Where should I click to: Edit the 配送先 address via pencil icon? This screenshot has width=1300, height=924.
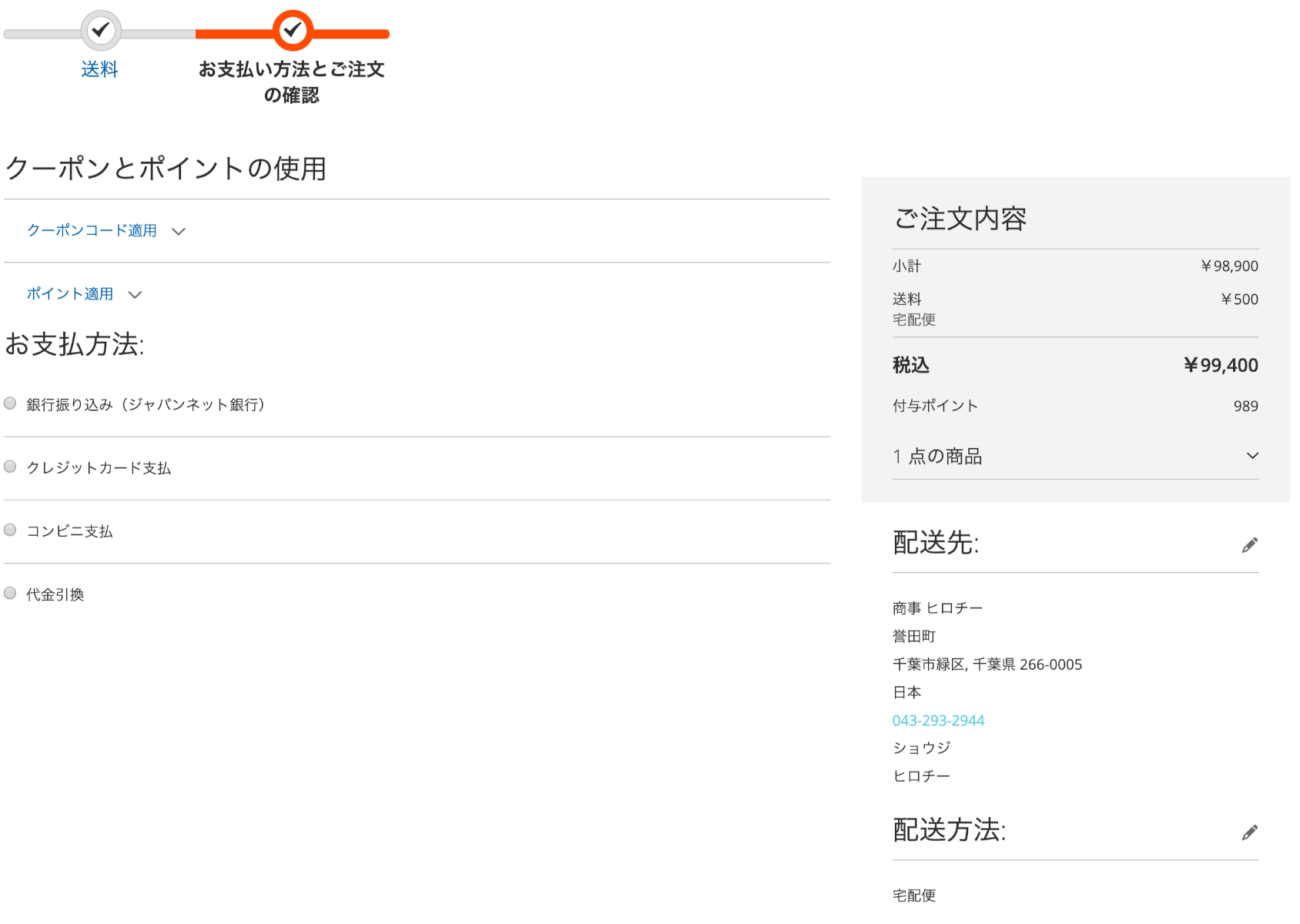point(1249,545)
